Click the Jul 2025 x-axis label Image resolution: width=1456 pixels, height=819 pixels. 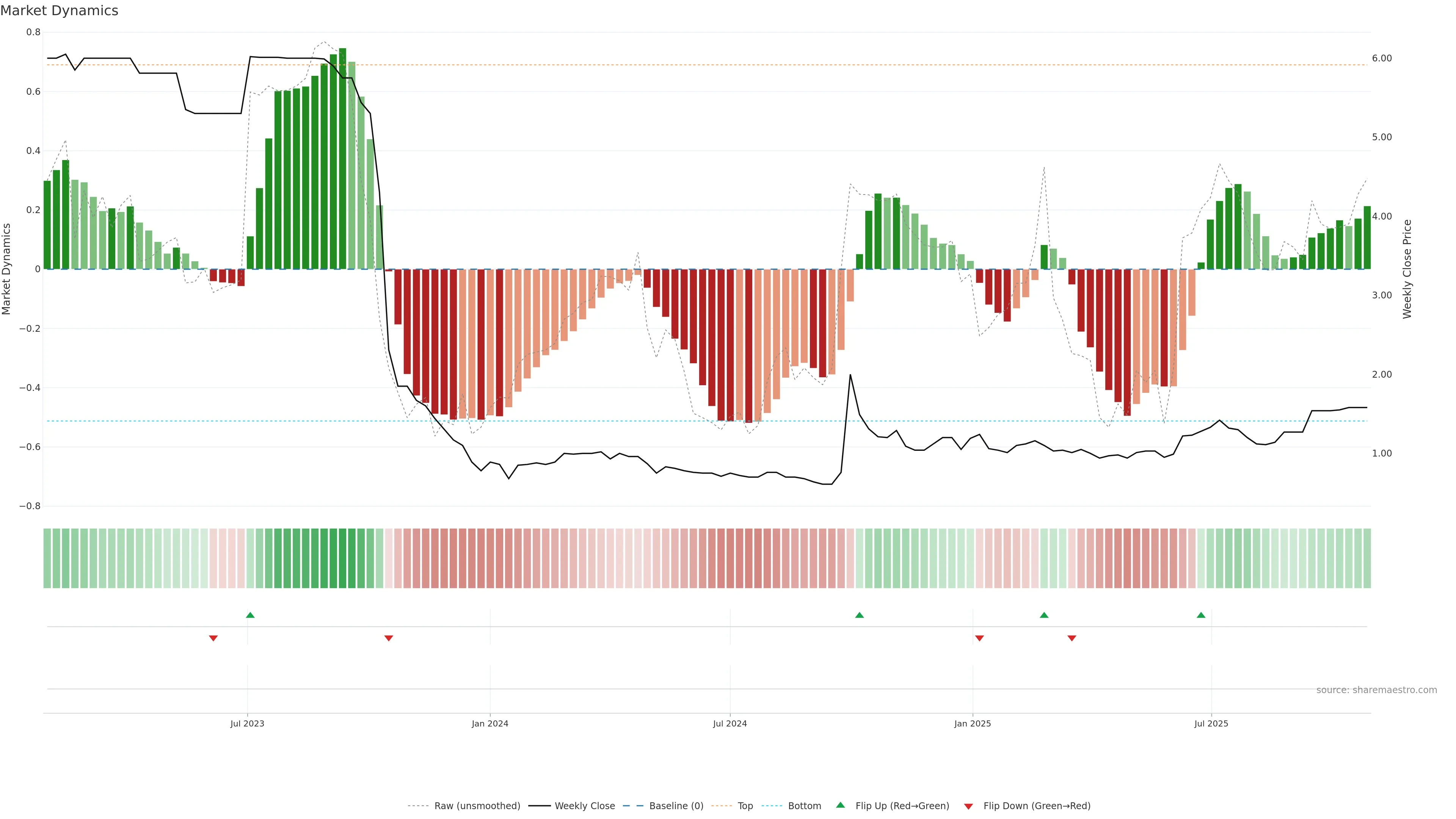click(x=1211, y=723)
